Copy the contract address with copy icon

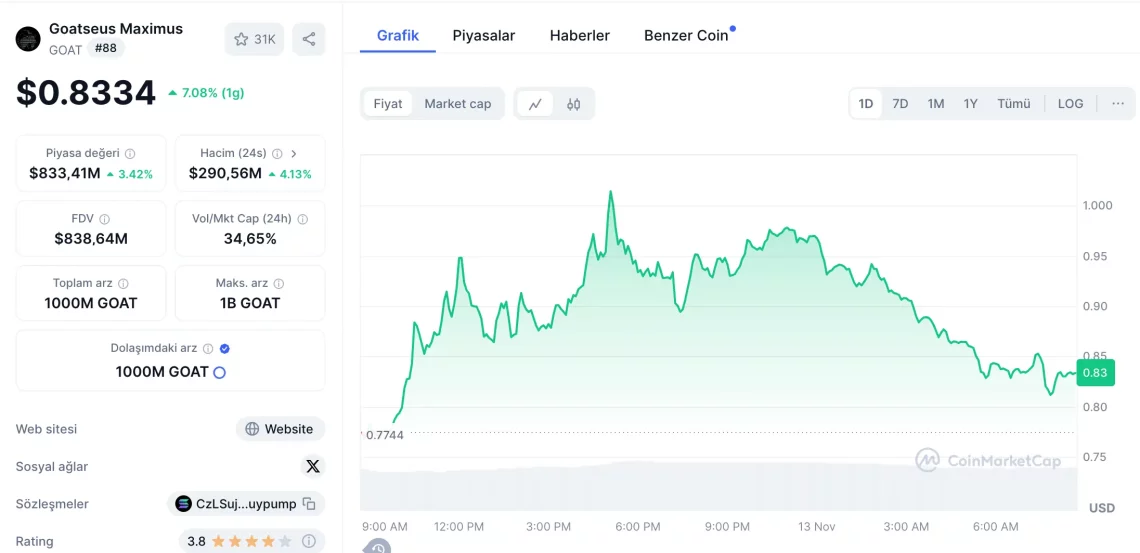click(309, 504)
